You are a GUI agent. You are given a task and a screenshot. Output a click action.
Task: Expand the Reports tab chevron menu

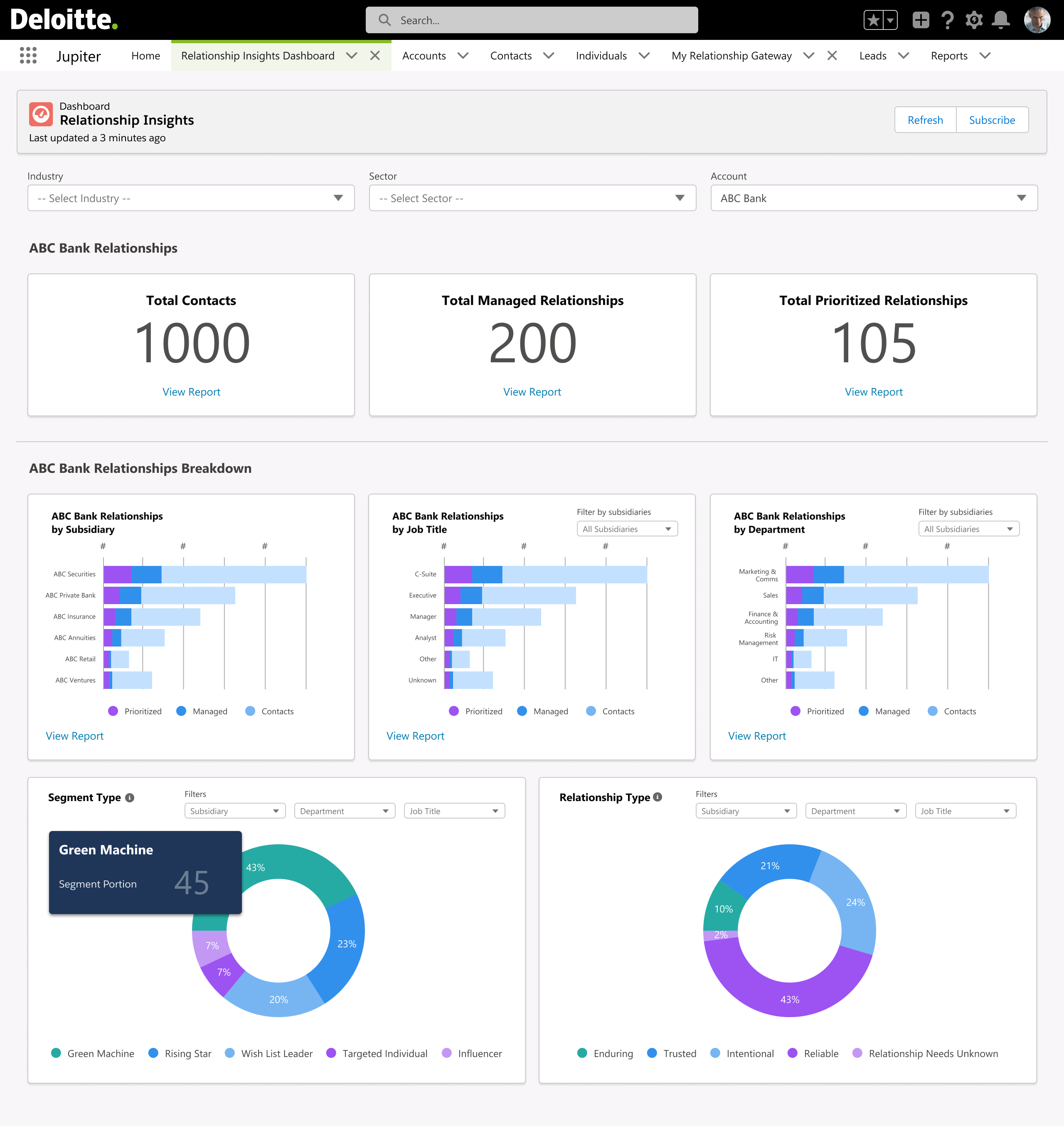click(985, 55)
